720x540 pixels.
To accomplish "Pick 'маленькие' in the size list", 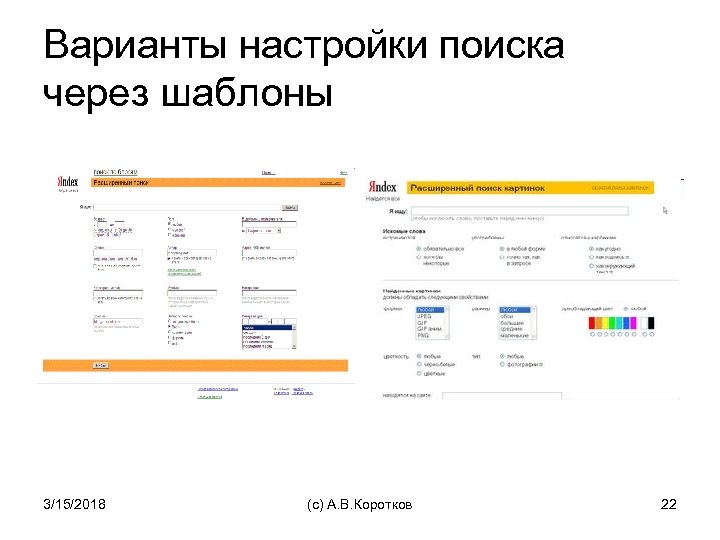I will click(515, 336).
